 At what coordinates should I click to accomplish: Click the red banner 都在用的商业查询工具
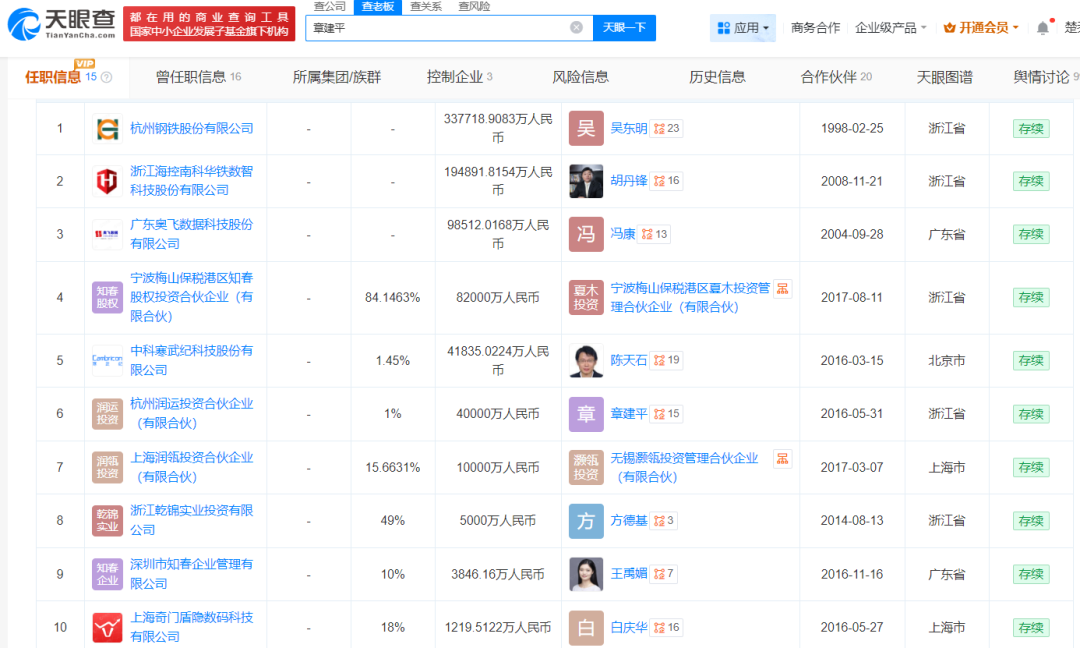pyautogui.click(x=209, y=23)
